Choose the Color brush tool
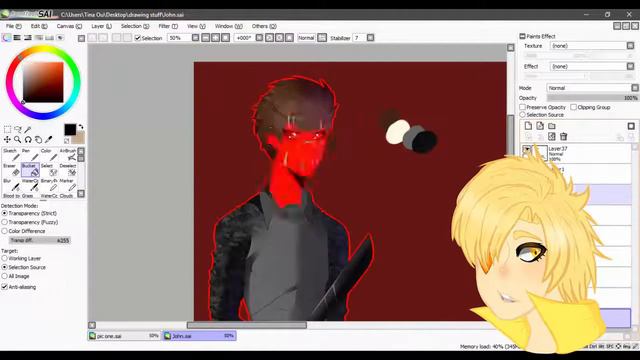Viewport: 640px width, 360px height. 49,155
